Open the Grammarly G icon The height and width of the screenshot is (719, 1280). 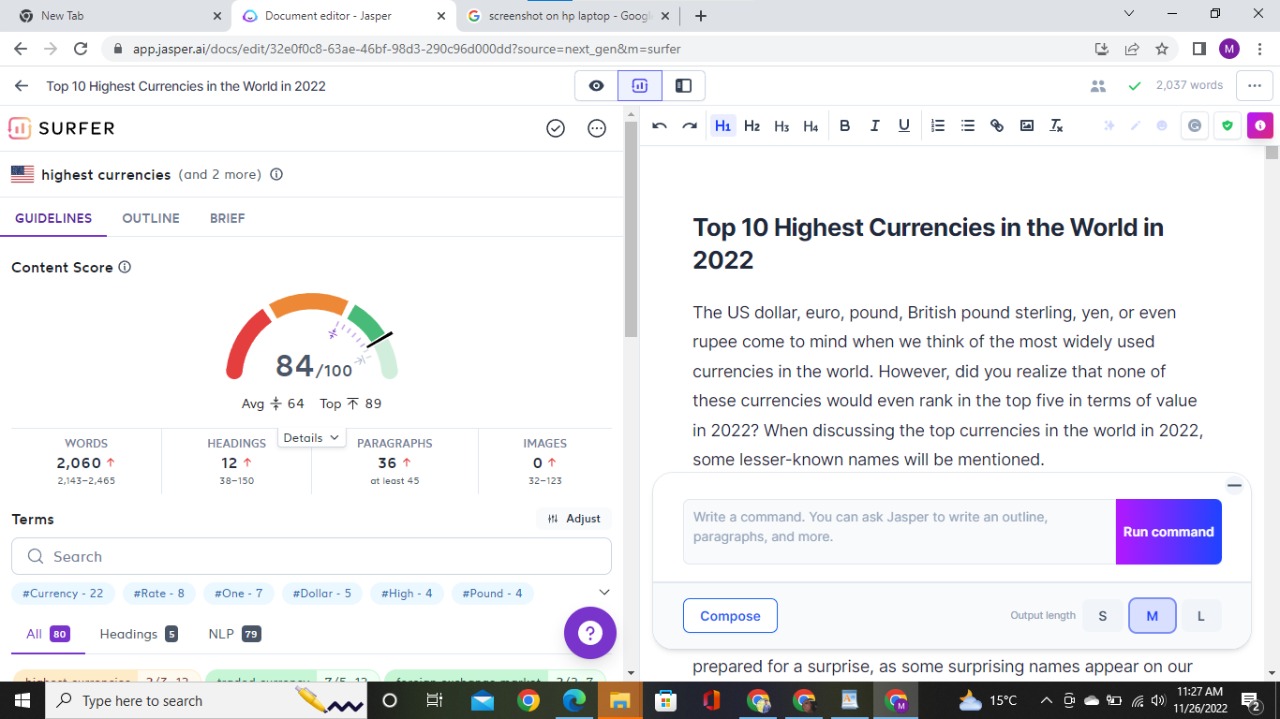[x=1194, y=126]
